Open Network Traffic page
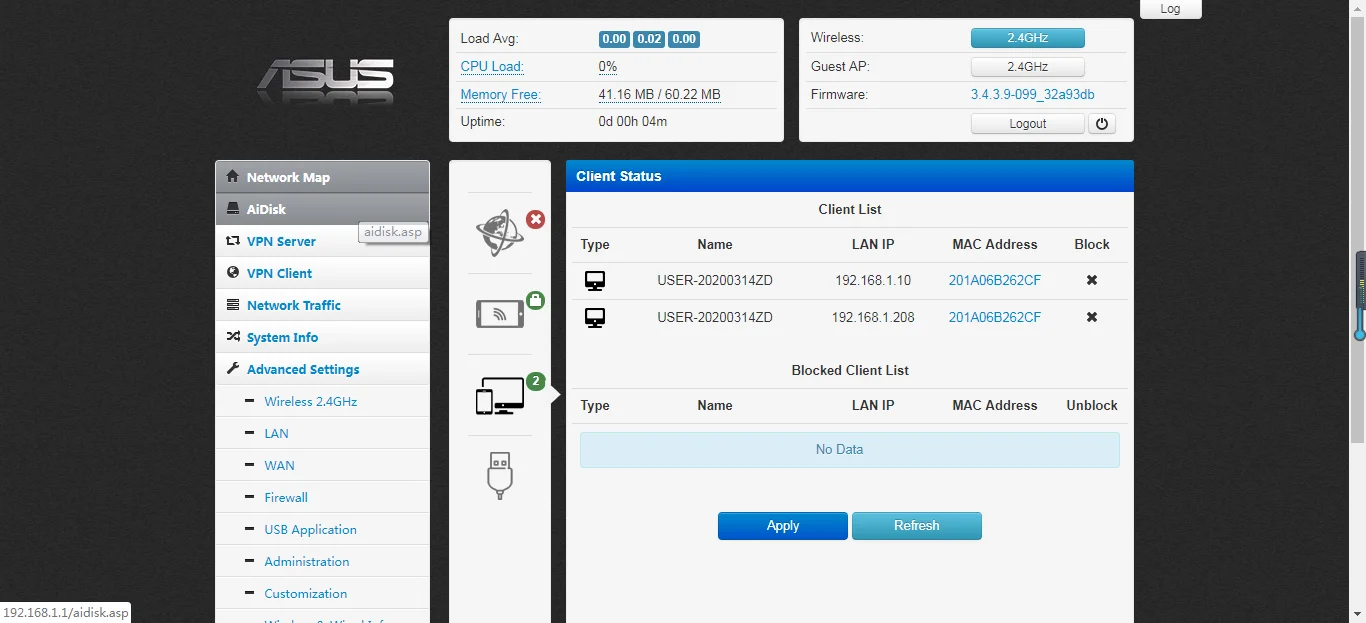The width and height of the screenshot is (1366, 623). (x=322, y=305)
